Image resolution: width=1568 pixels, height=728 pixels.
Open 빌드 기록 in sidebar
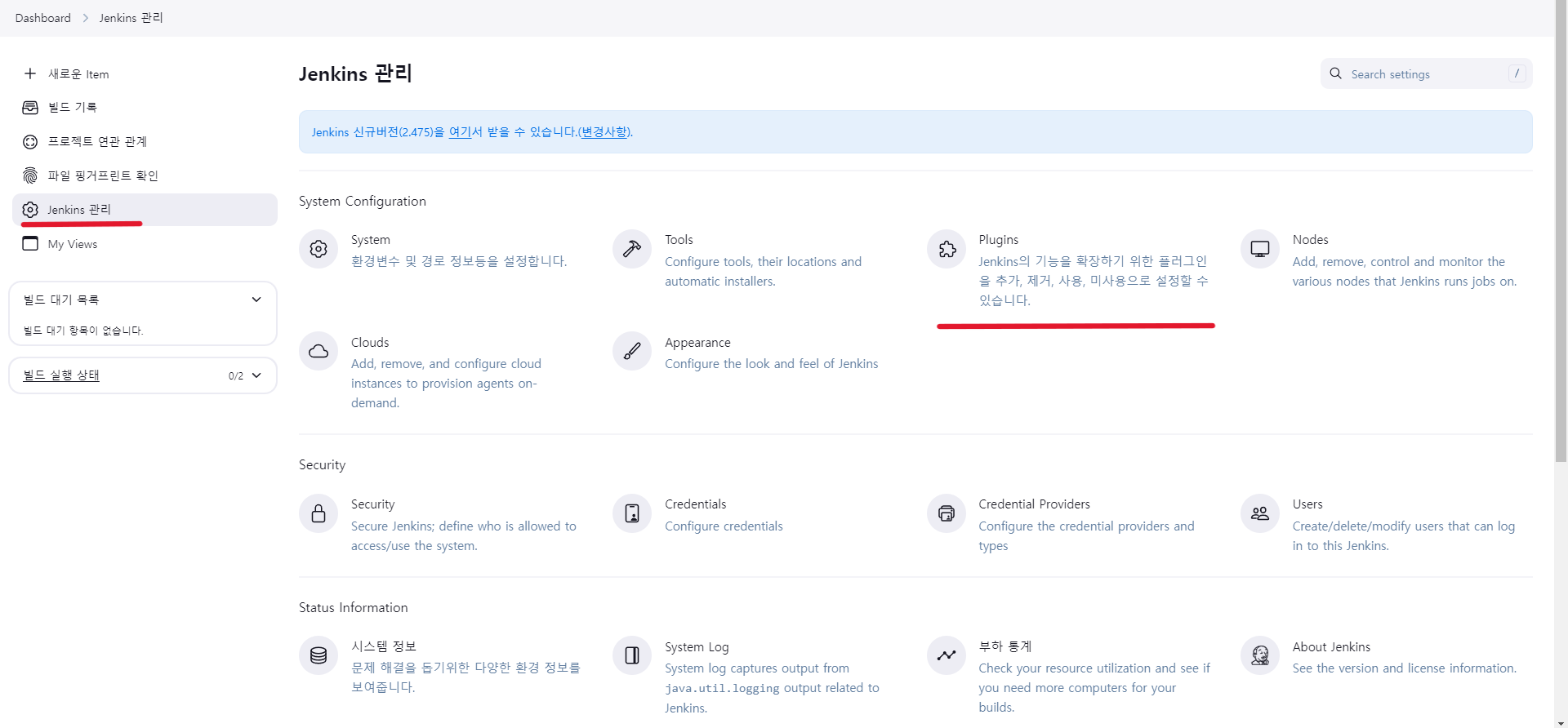145,108
